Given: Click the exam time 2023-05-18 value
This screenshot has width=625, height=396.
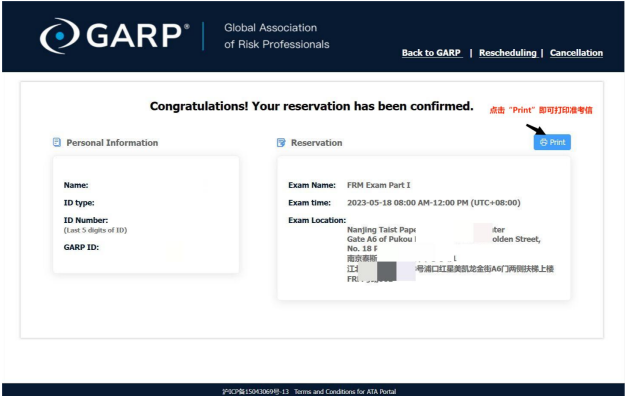Looking at the screenshot, I should coord(434,203).
